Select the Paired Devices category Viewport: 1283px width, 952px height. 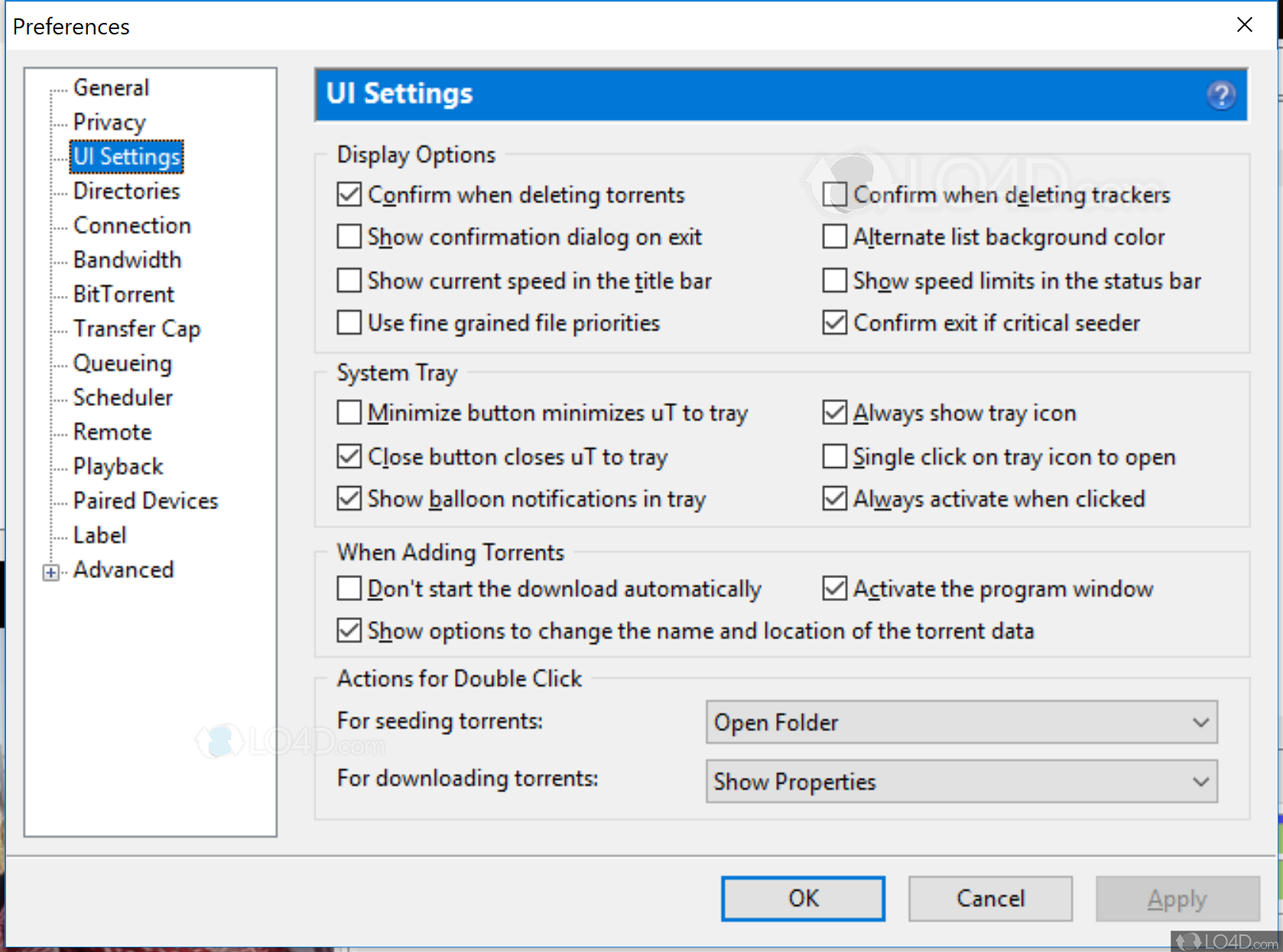pyautogui.click(x=145, y=501)
